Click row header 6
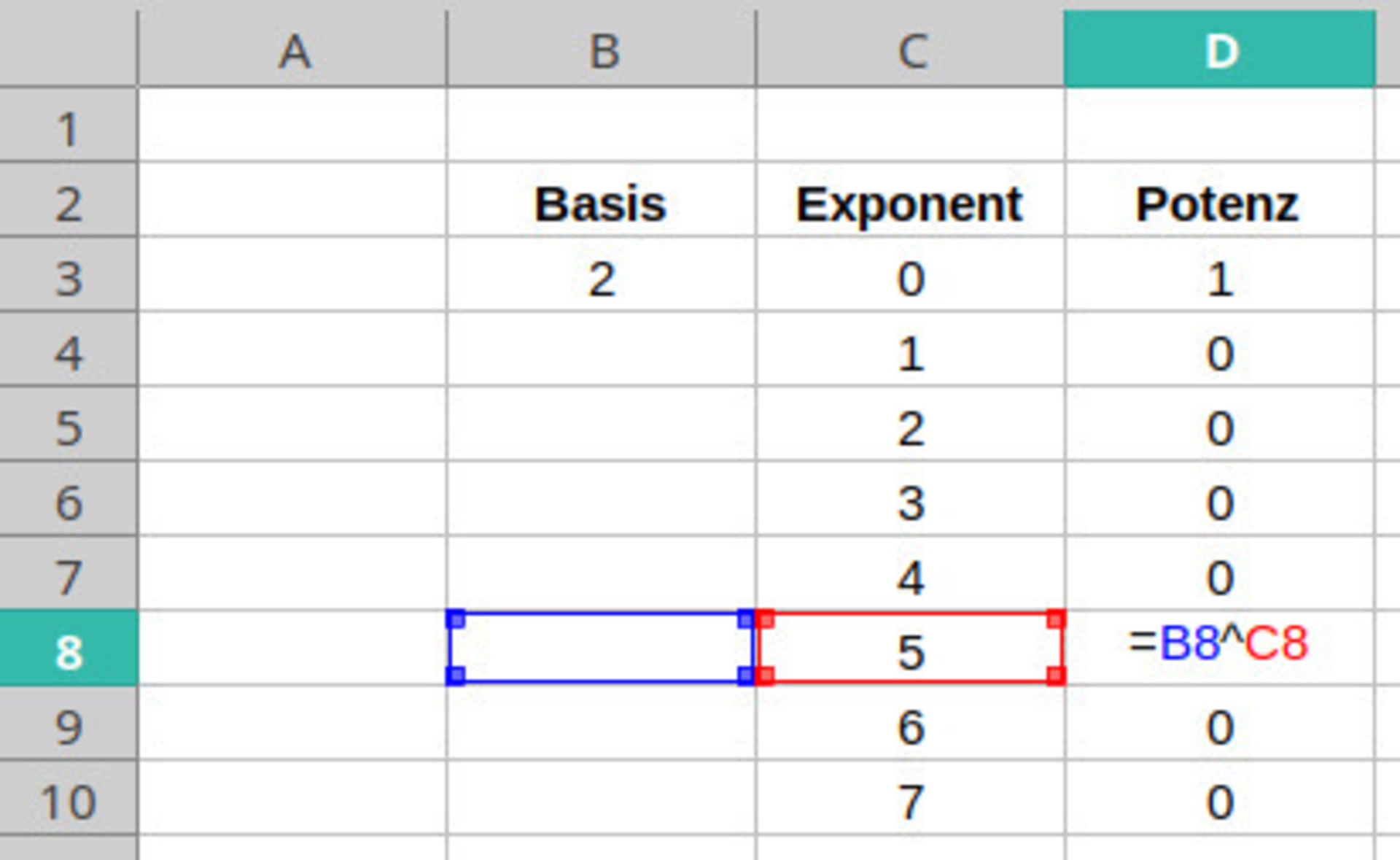This screenshot has width=1400, height=860. [x=68, y=503]
